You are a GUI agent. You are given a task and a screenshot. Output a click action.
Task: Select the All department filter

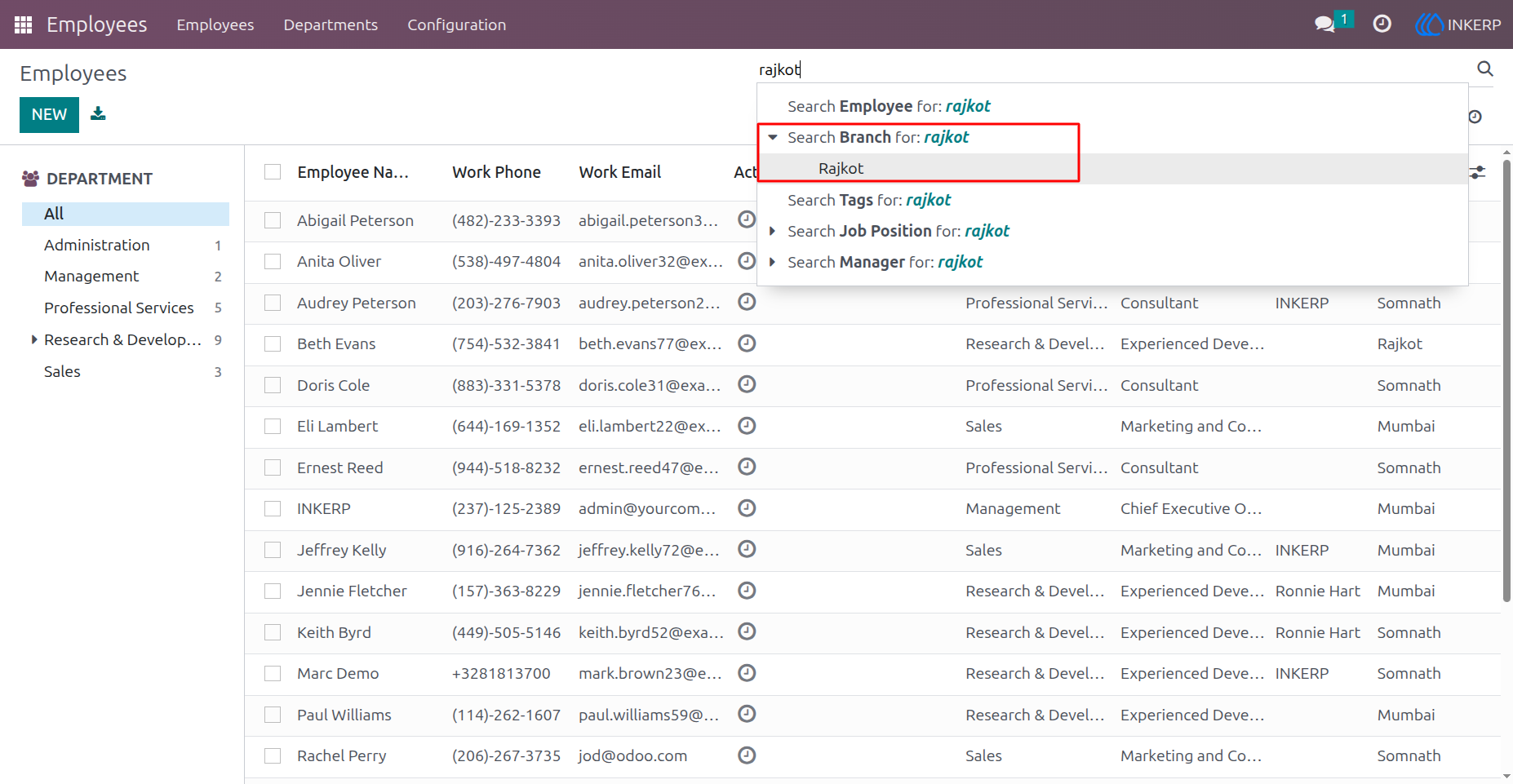[126, 214]
